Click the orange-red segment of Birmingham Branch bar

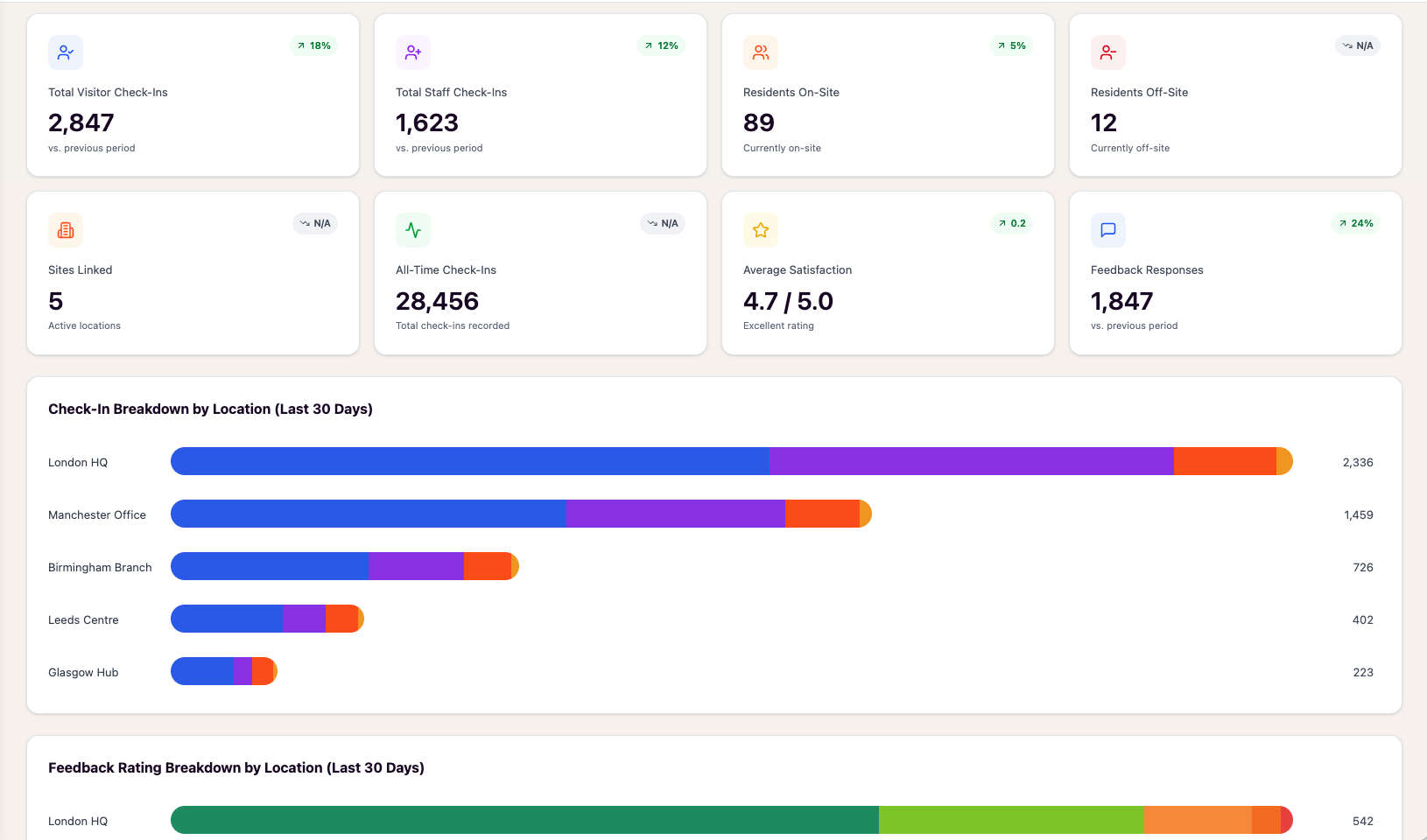[x=487, y=566]
